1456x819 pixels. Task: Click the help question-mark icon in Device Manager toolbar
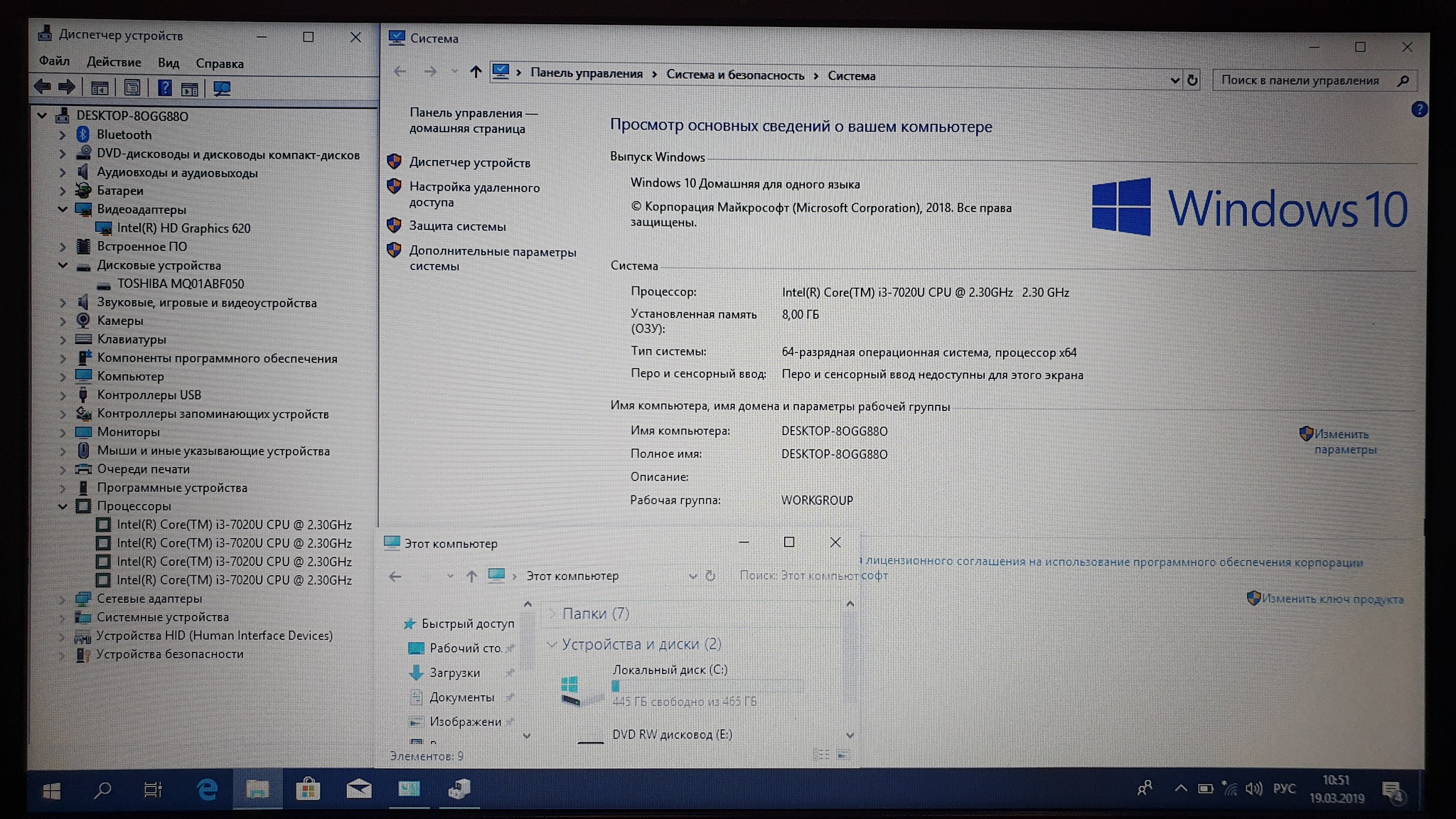[164, 88]
